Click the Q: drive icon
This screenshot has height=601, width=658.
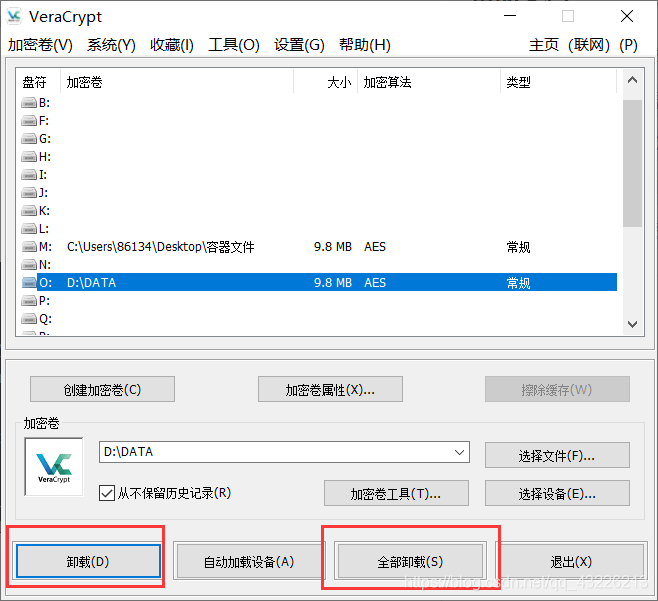tap(29, 319)
